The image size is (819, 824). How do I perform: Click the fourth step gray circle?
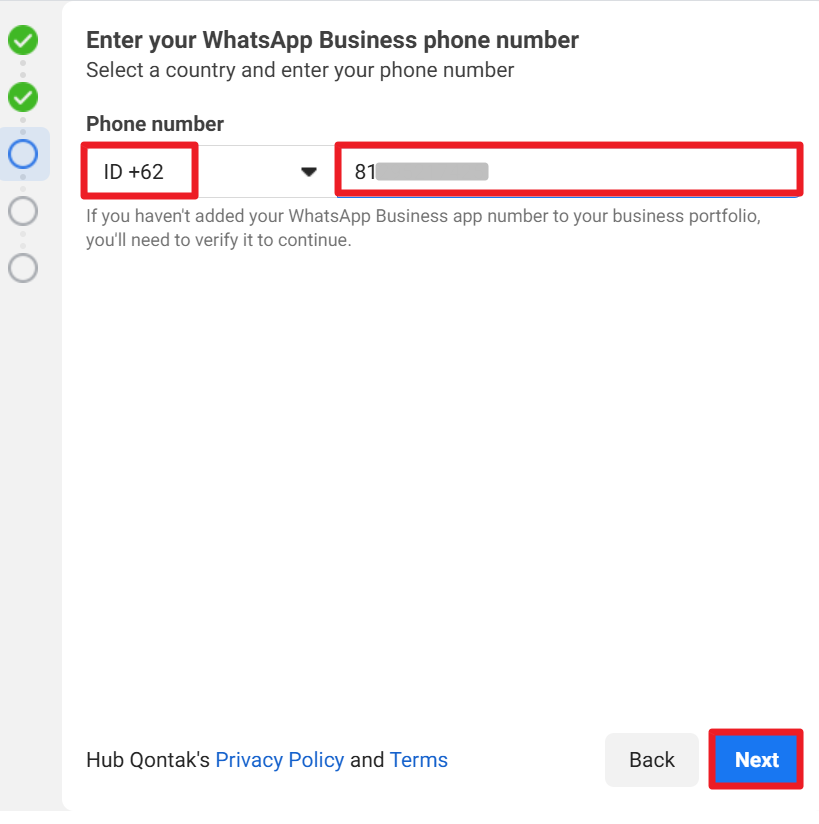coord(23,210)
